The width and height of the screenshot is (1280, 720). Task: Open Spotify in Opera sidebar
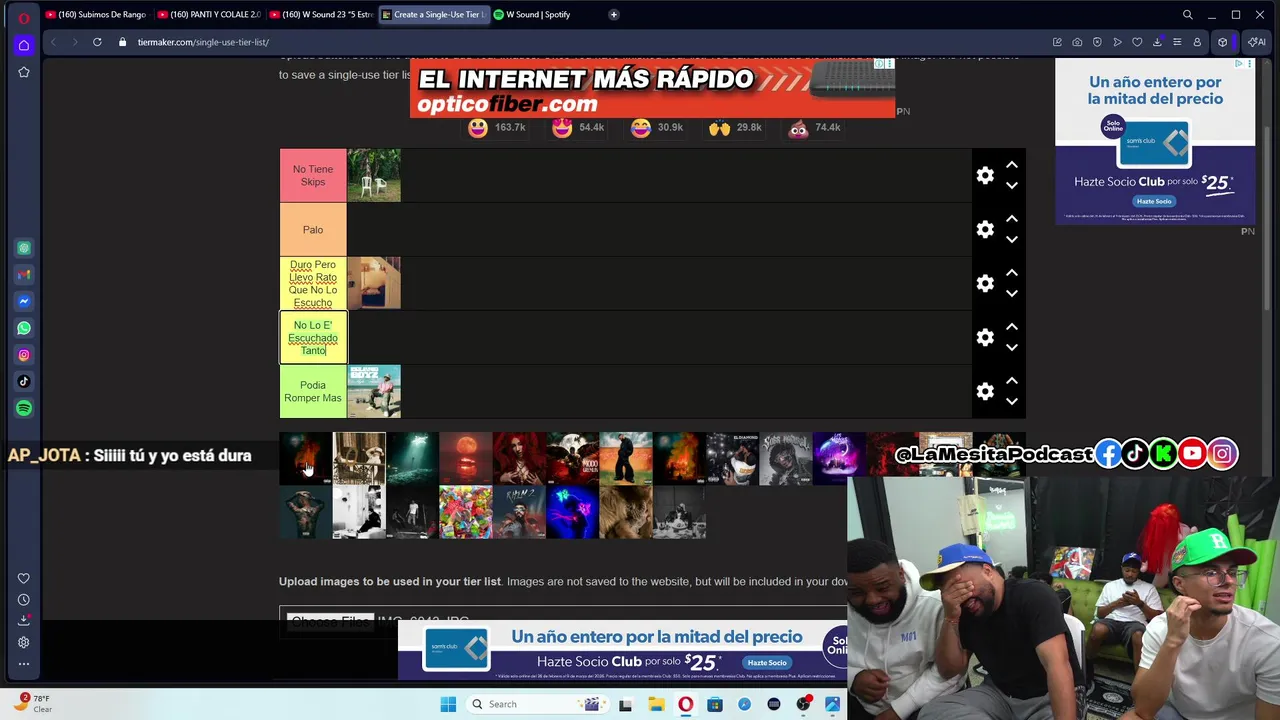(x=24, y=408)
